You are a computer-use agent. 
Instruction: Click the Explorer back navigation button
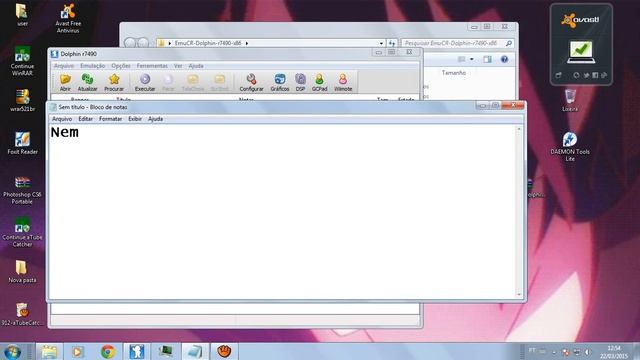pyautogui.click(x=130, y=42)
